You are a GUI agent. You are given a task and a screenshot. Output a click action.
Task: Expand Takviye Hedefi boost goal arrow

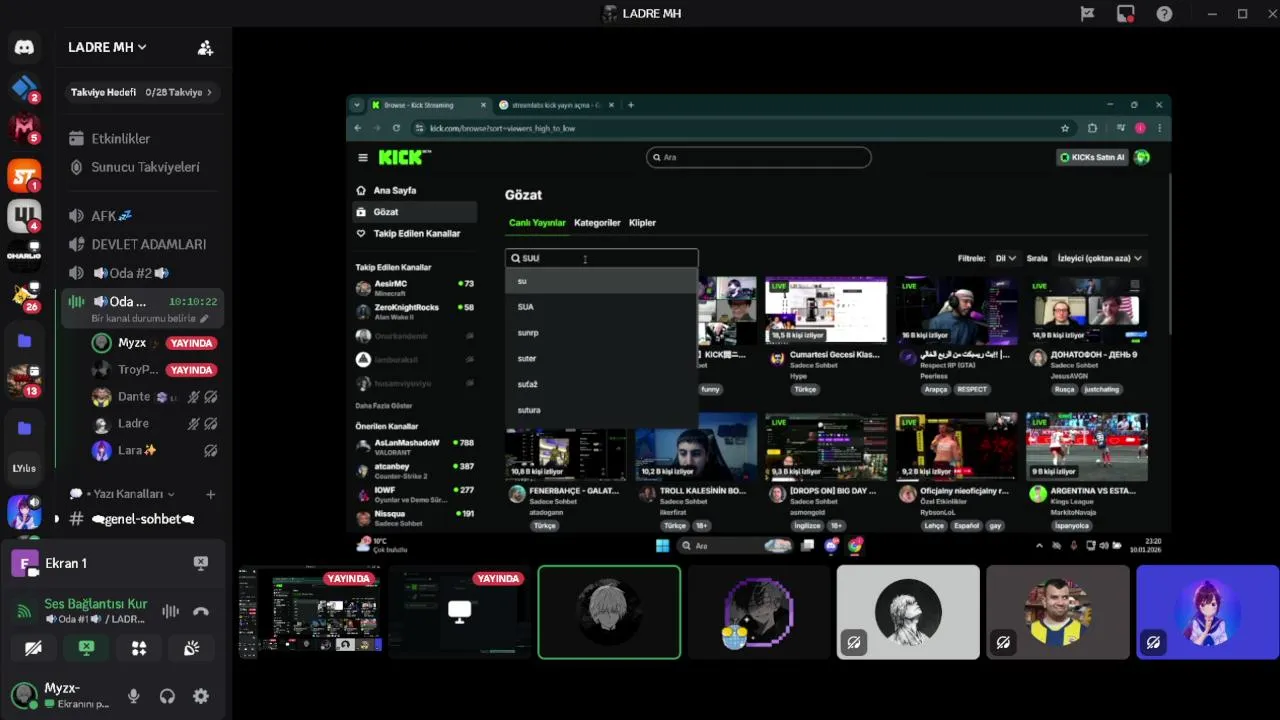pyautogui.click(x=210, y=92)
